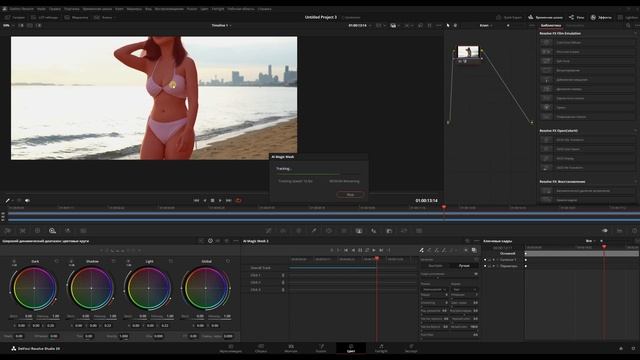Open the first palette icon in the left toolbar
Image resolution: width=640 pixels, height=360 pixels.
coord(7,231)
